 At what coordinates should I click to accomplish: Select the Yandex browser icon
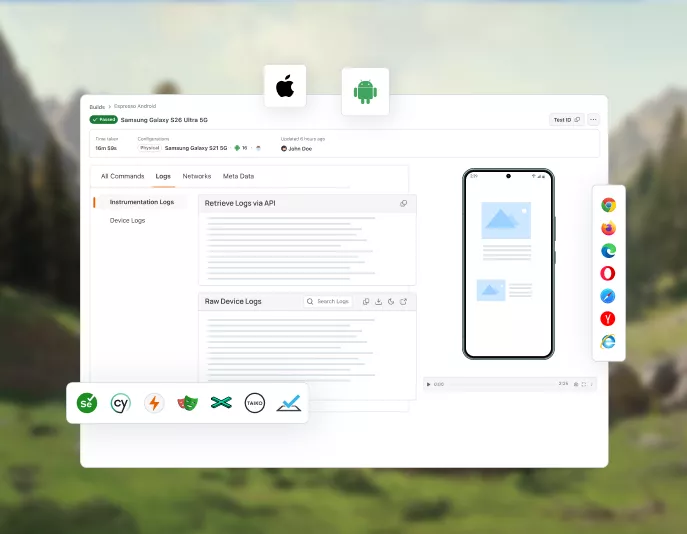tap(608, 318)
